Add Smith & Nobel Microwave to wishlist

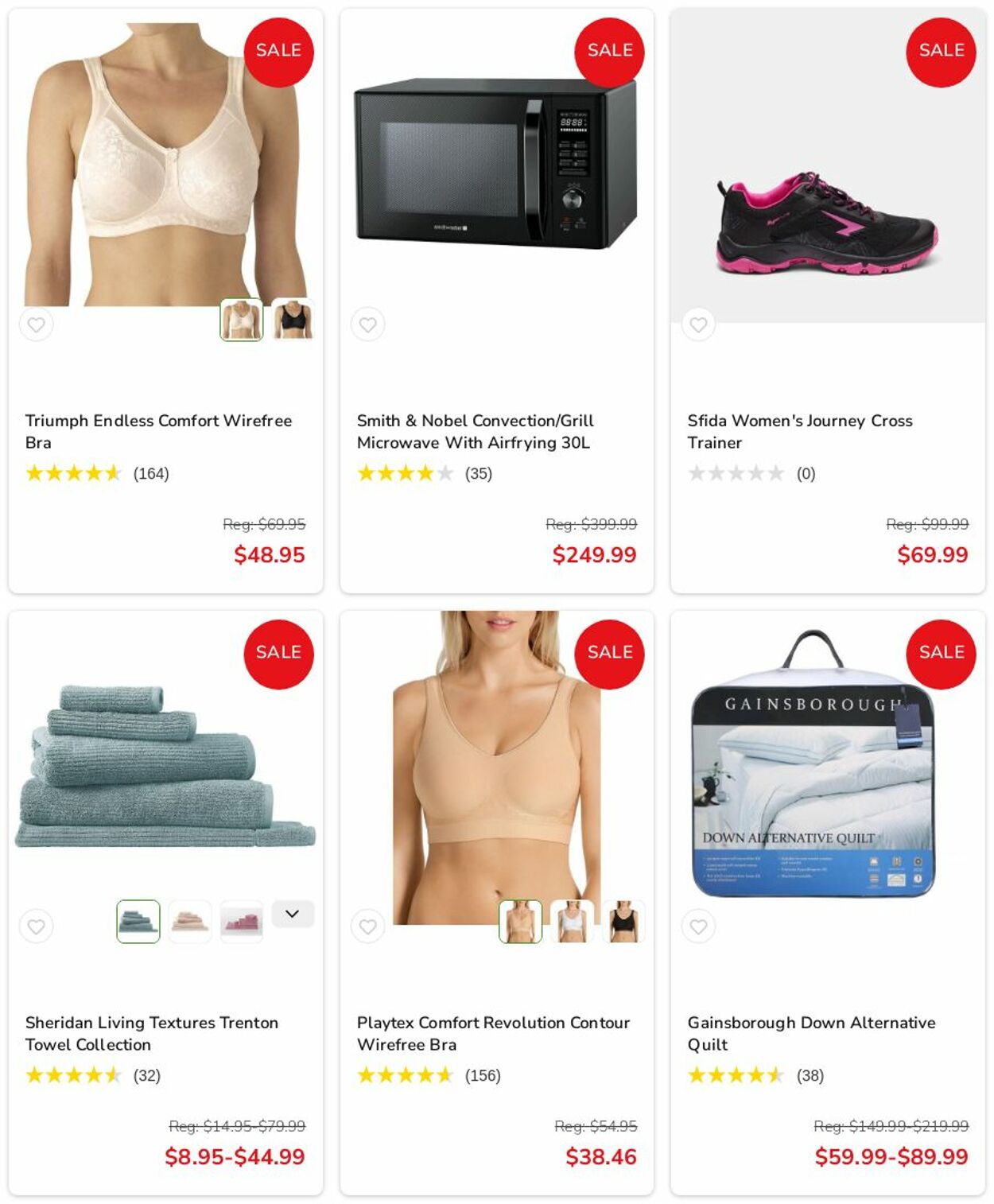pyautogui.click(x=367, y=324)
